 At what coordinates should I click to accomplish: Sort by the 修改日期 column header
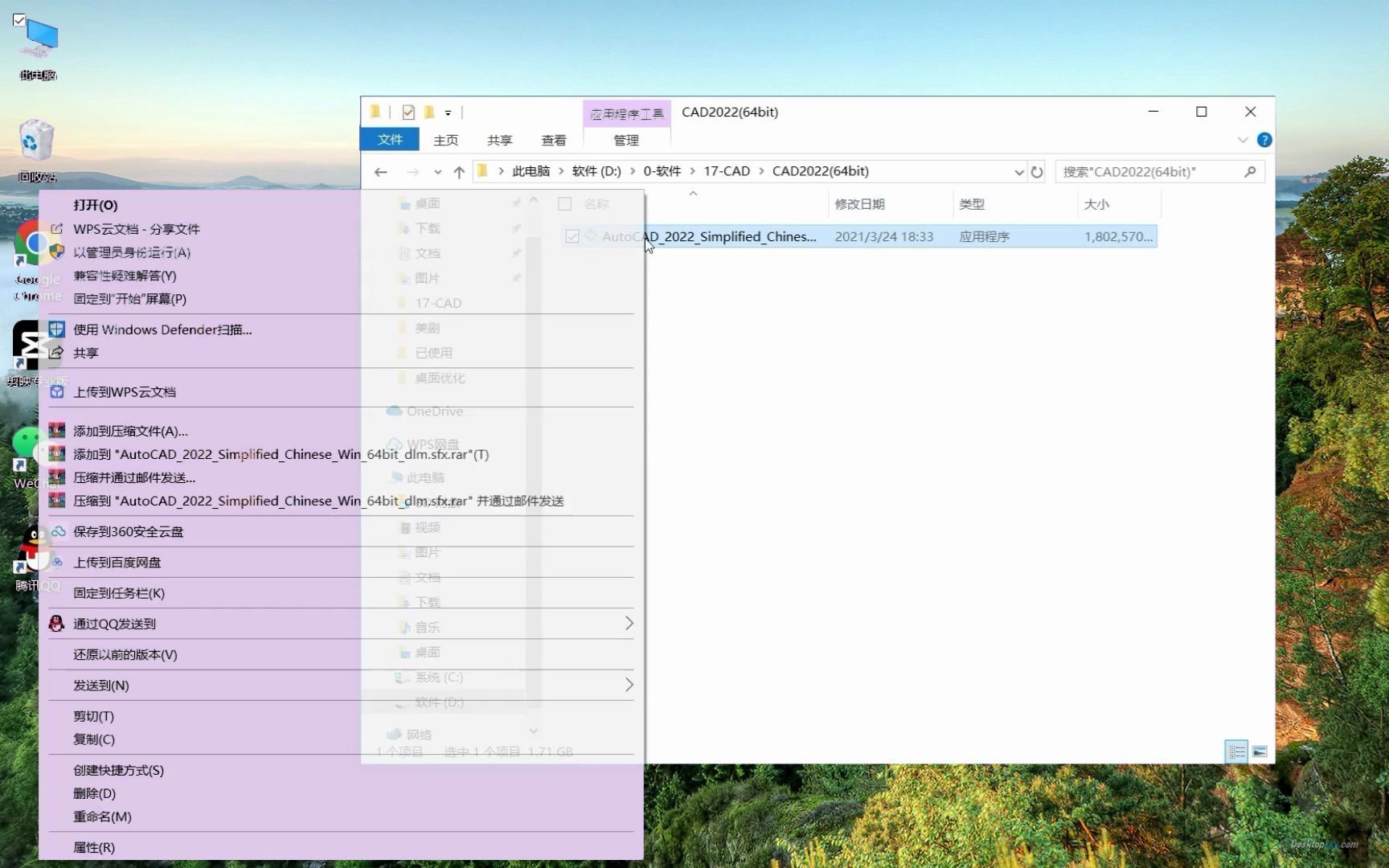click(891, 204)
